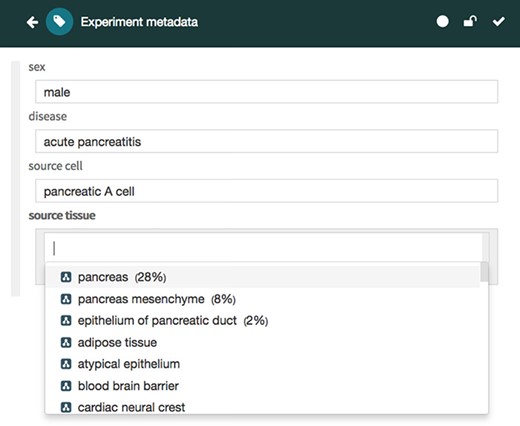Click the source cell label
This screenshot has width=520, height=426.
point(55,166)
